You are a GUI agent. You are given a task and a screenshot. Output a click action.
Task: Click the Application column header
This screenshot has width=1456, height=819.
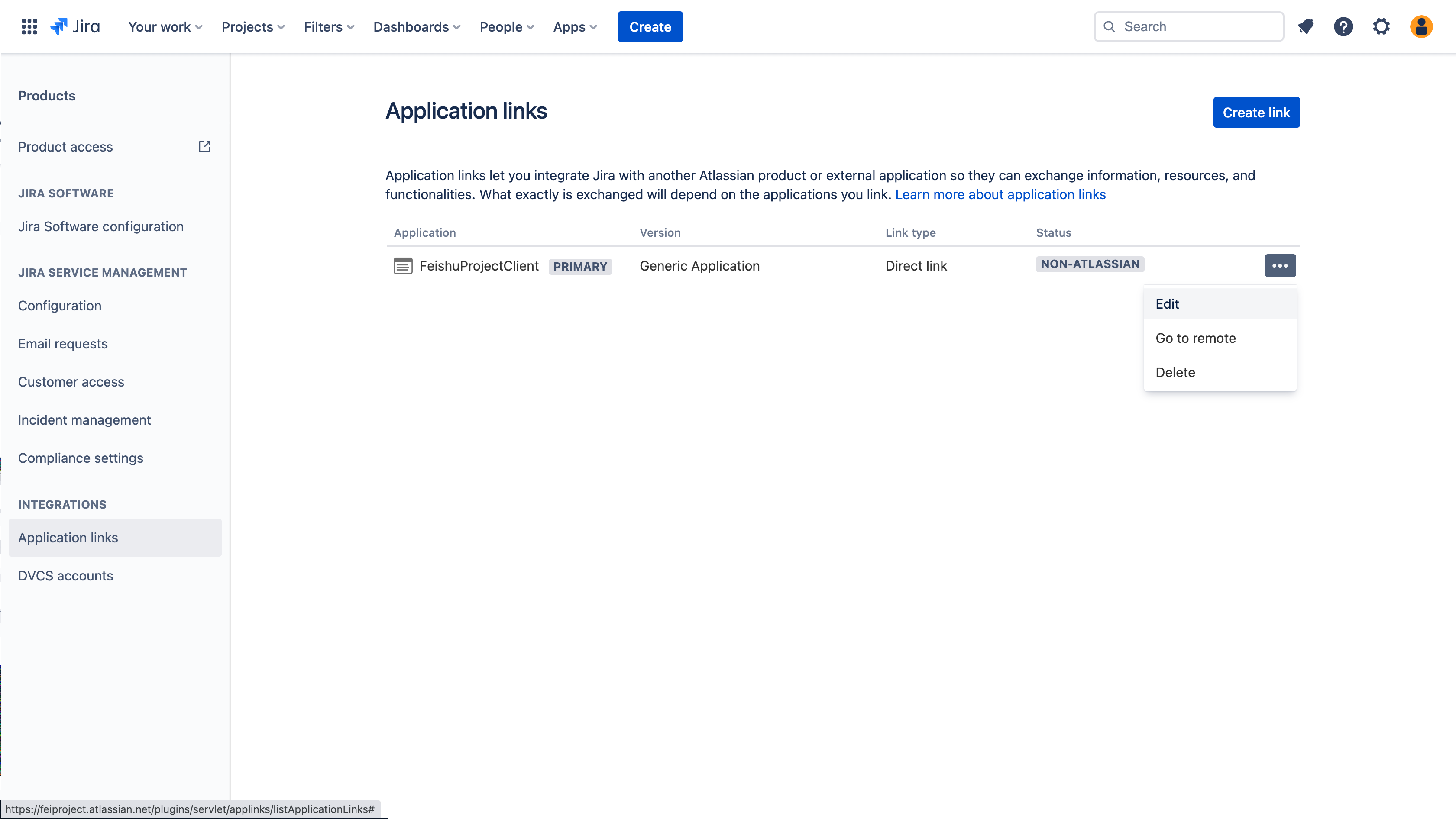click(x=424, y=233)
